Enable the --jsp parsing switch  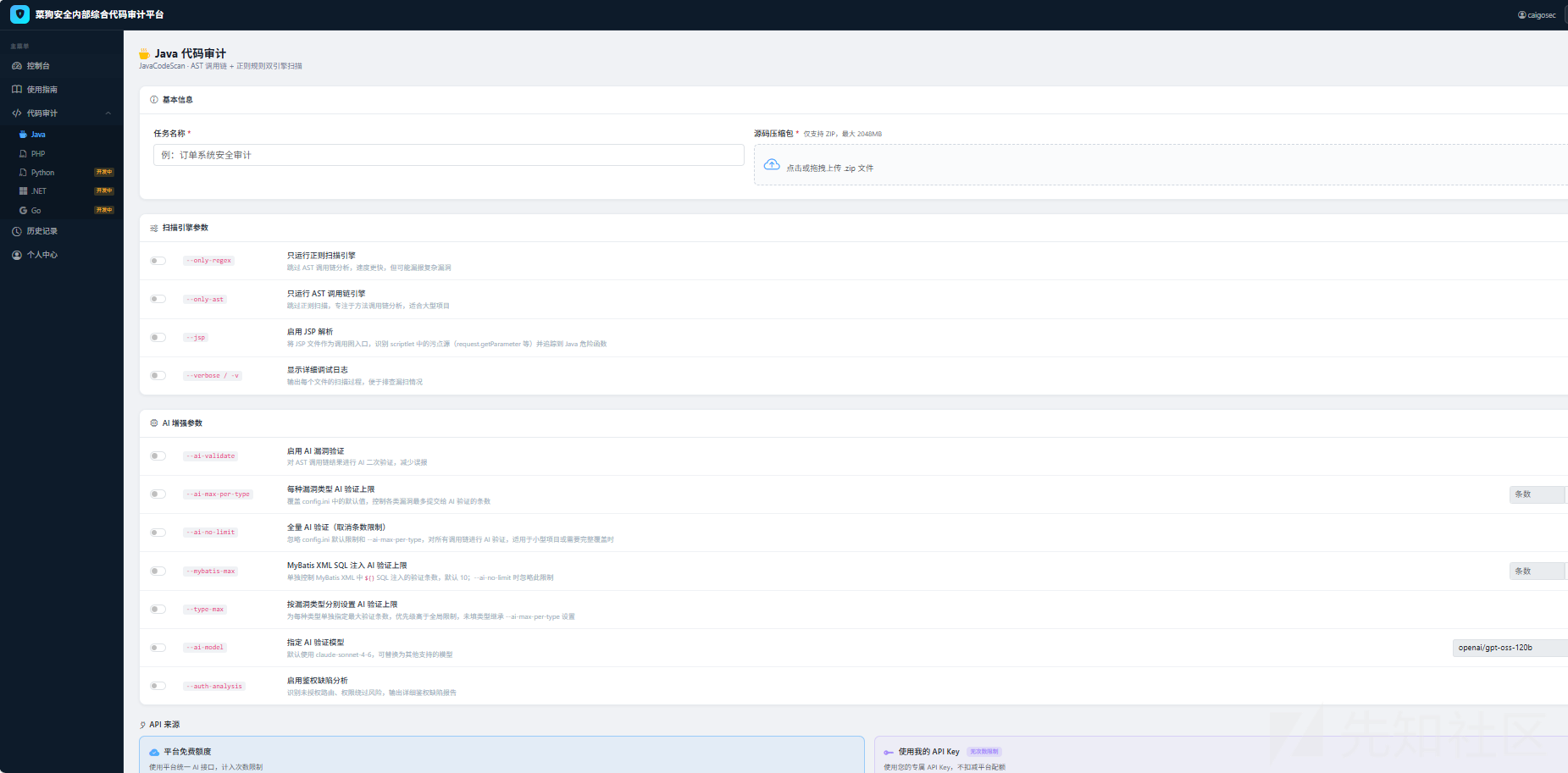(158, 337)
